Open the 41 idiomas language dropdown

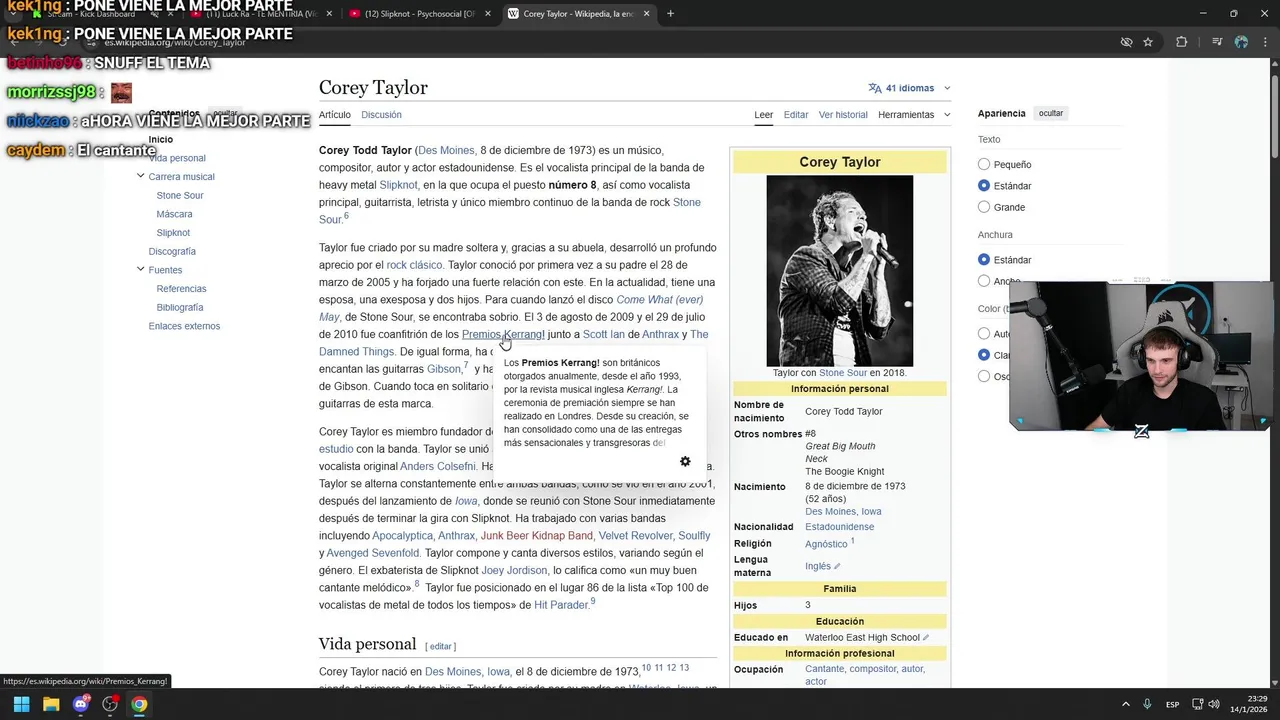(x=910, y=88)
